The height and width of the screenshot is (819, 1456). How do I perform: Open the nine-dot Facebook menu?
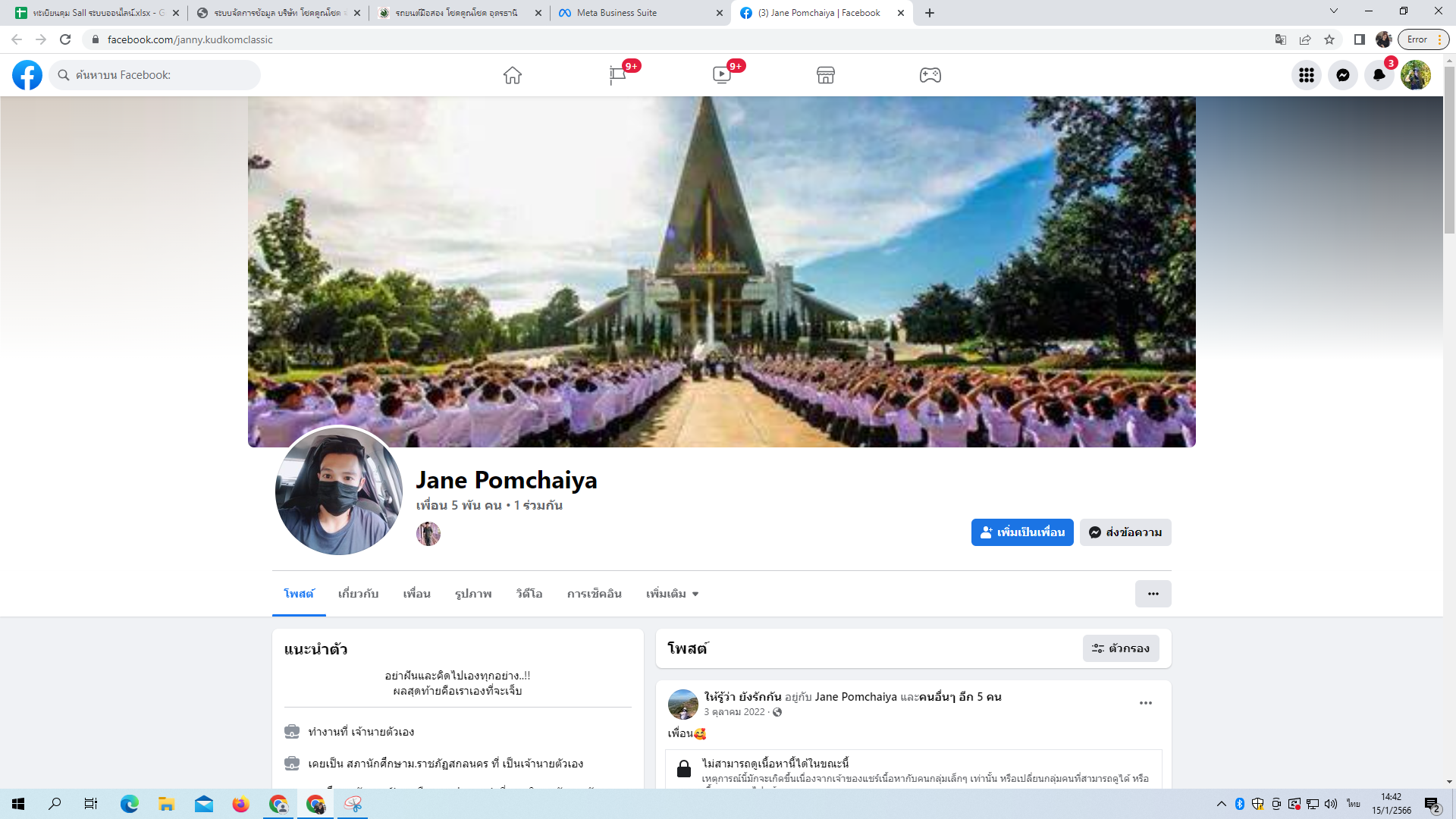click(1306, 75)
